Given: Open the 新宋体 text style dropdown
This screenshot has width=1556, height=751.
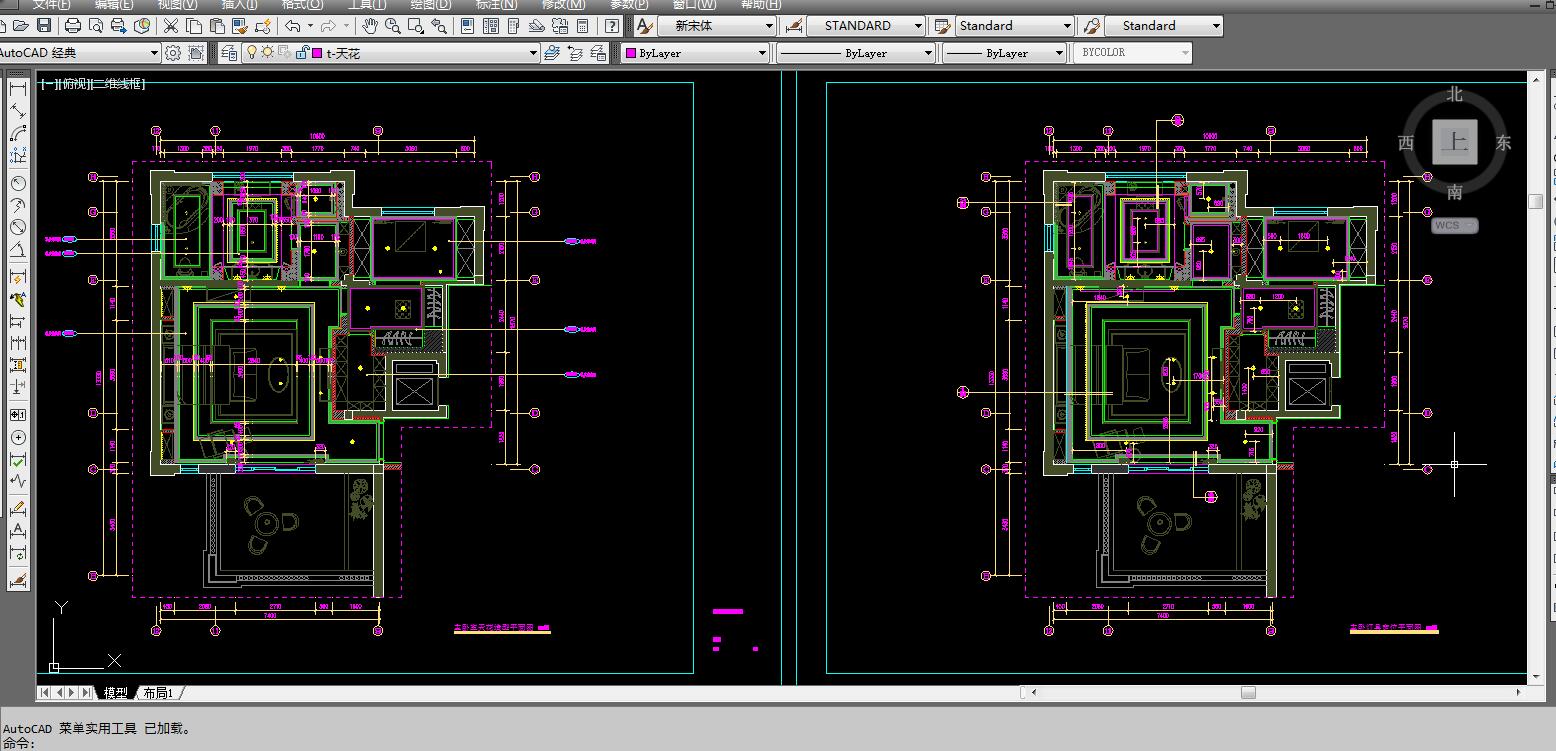Looking at the screenshot, I should [769, 26].
